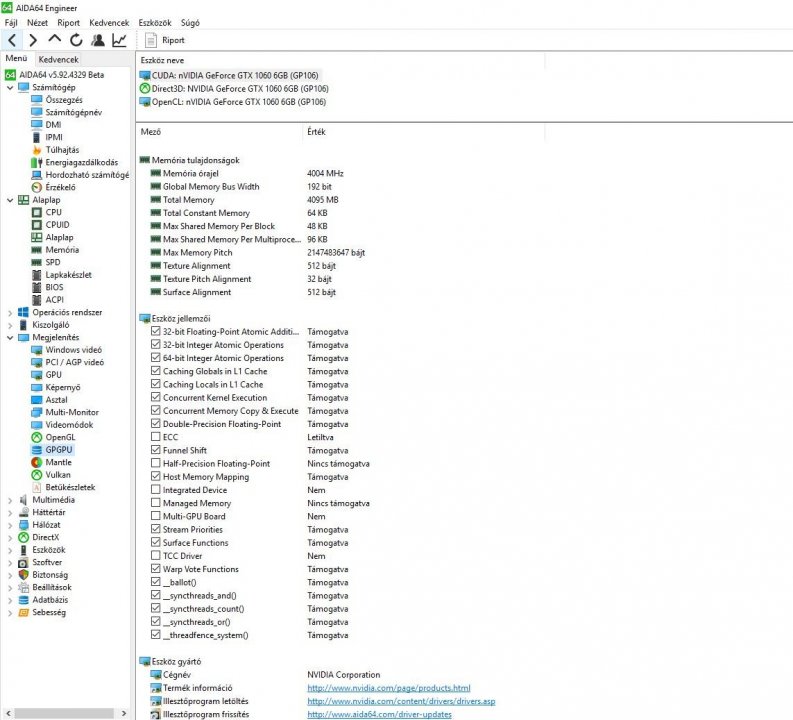Select the SPD memory module icon
Image resolution: width=793 pixels, height=720 pixels.
pyautogui.click(x=36, y=262)
